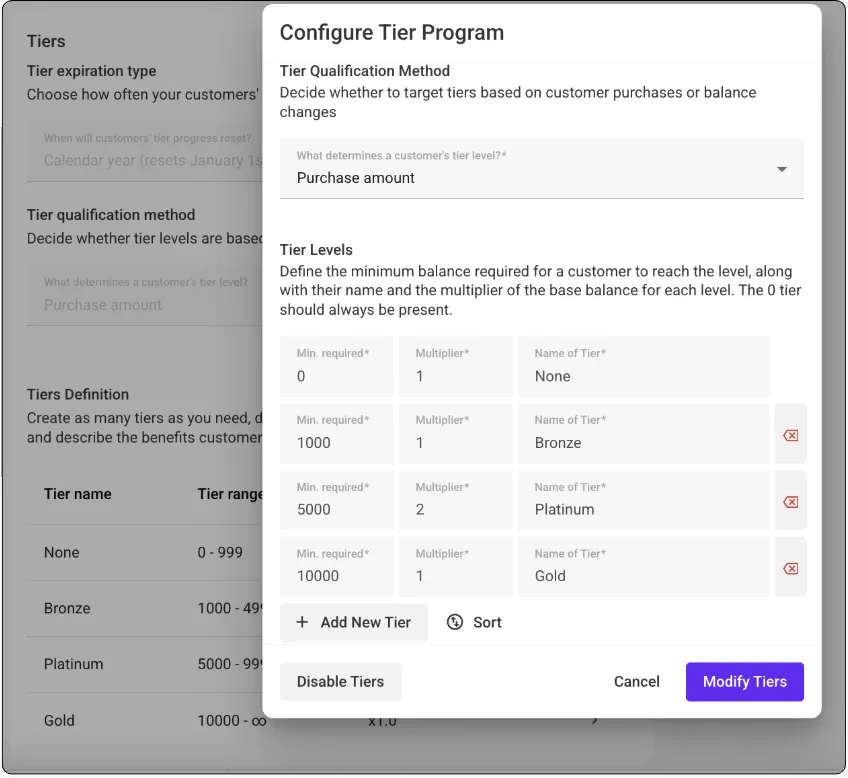Screen dimensions: 848x778
Task: Remove the Gold tier row
Action: coord(790,568)
